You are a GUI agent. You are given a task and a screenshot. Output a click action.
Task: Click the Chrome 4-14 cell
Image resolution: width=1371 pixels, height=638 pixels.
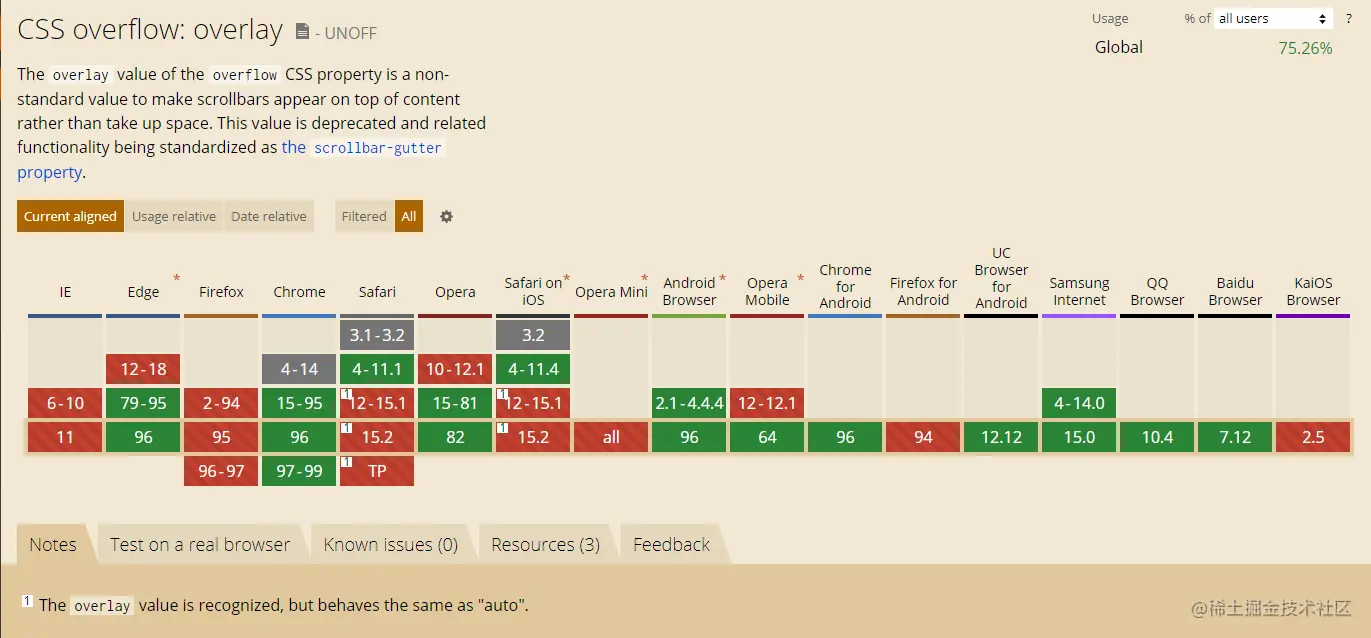[x=299, y=369]
